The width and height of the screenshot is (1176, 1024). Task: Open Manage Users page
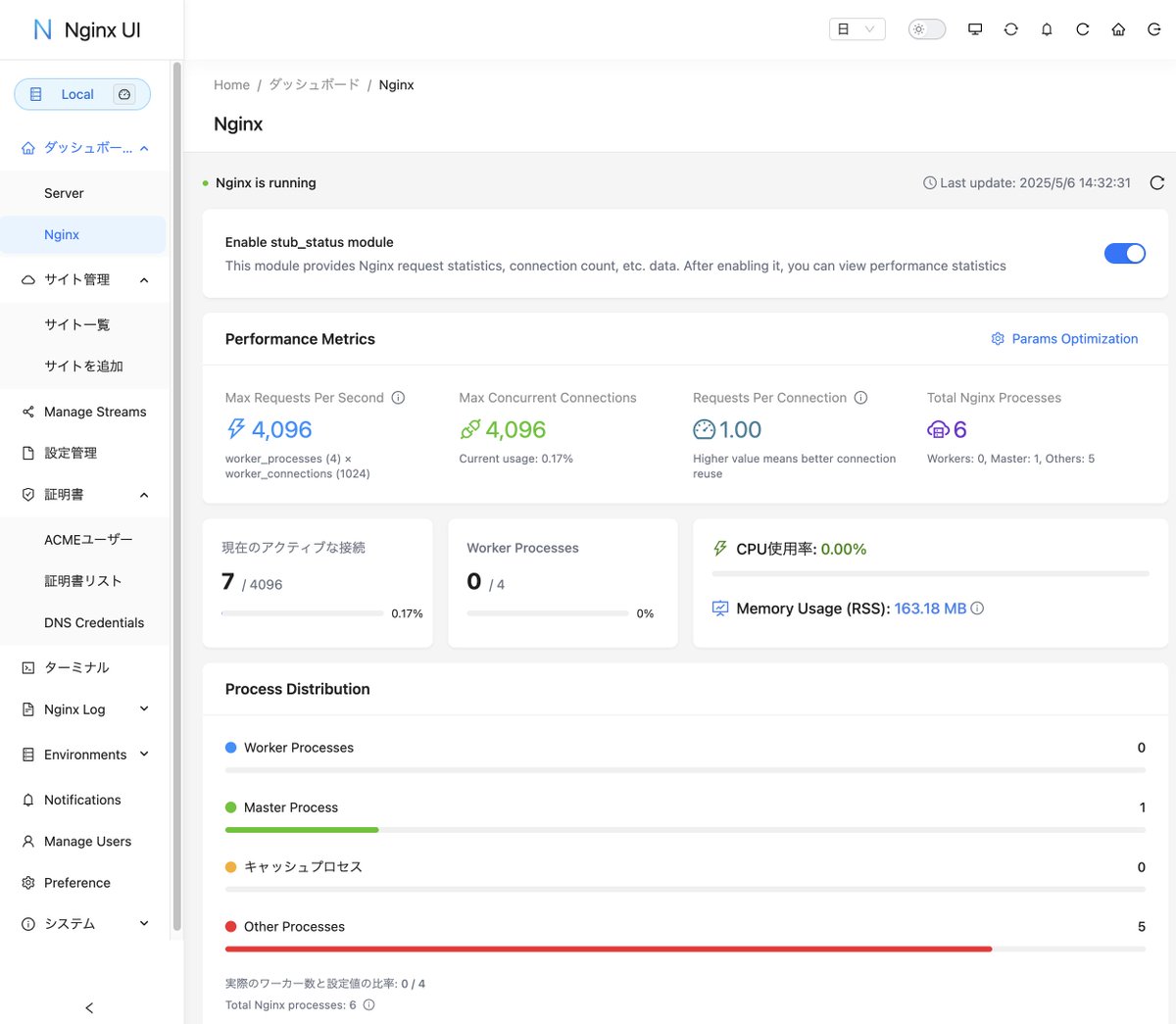pyautogui.click(x=85, y=841)
